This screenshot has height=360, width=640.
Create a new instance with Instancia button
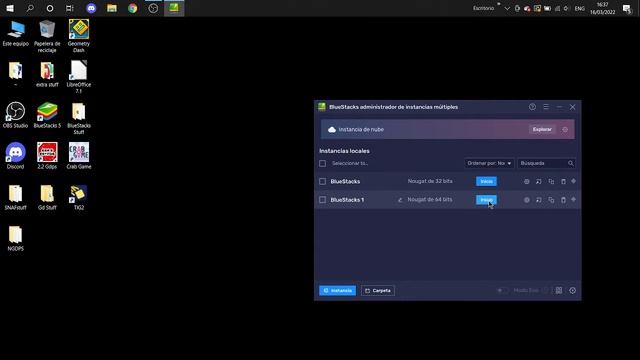[338, 290]
